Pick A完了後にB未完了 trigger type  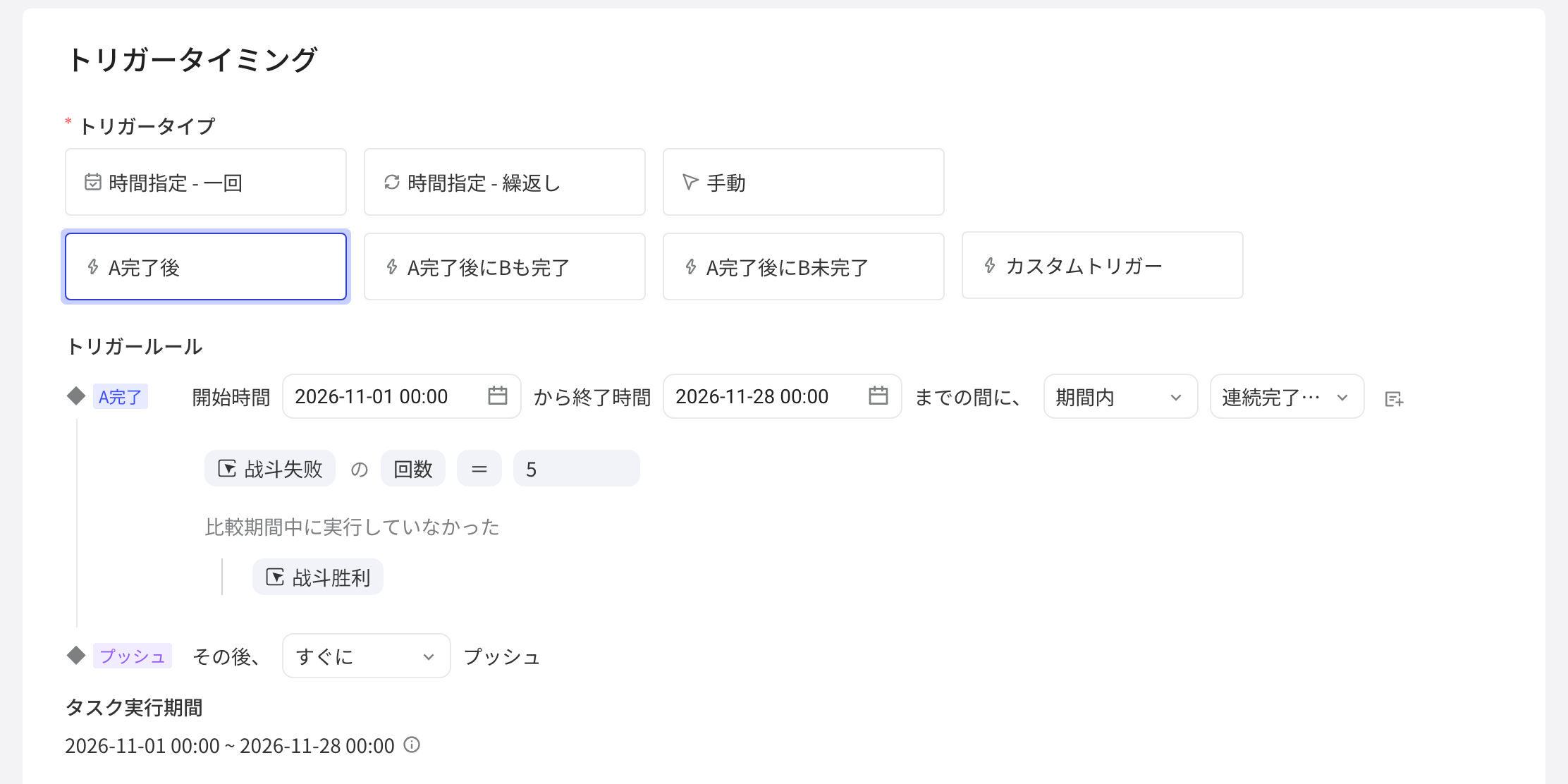pos(804,267)
